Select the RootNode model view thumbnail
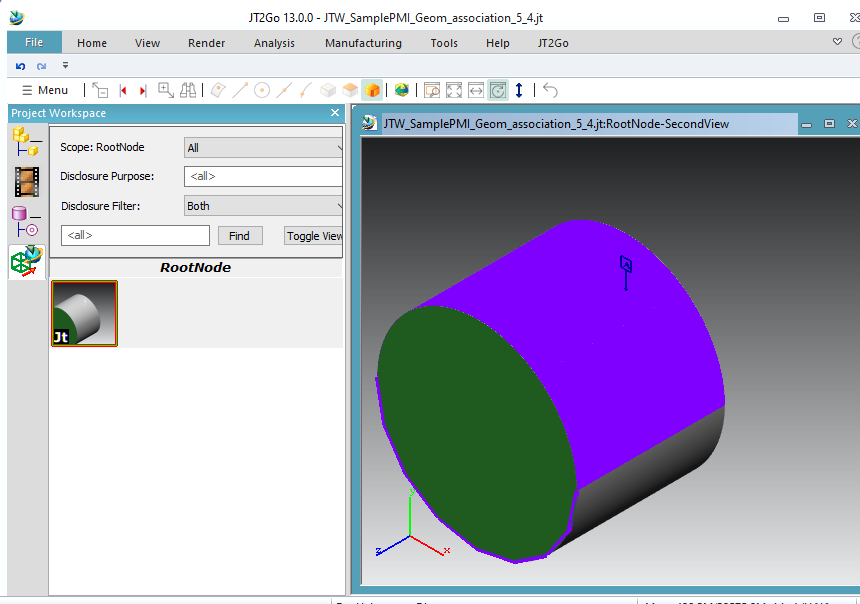 [84, 313]
